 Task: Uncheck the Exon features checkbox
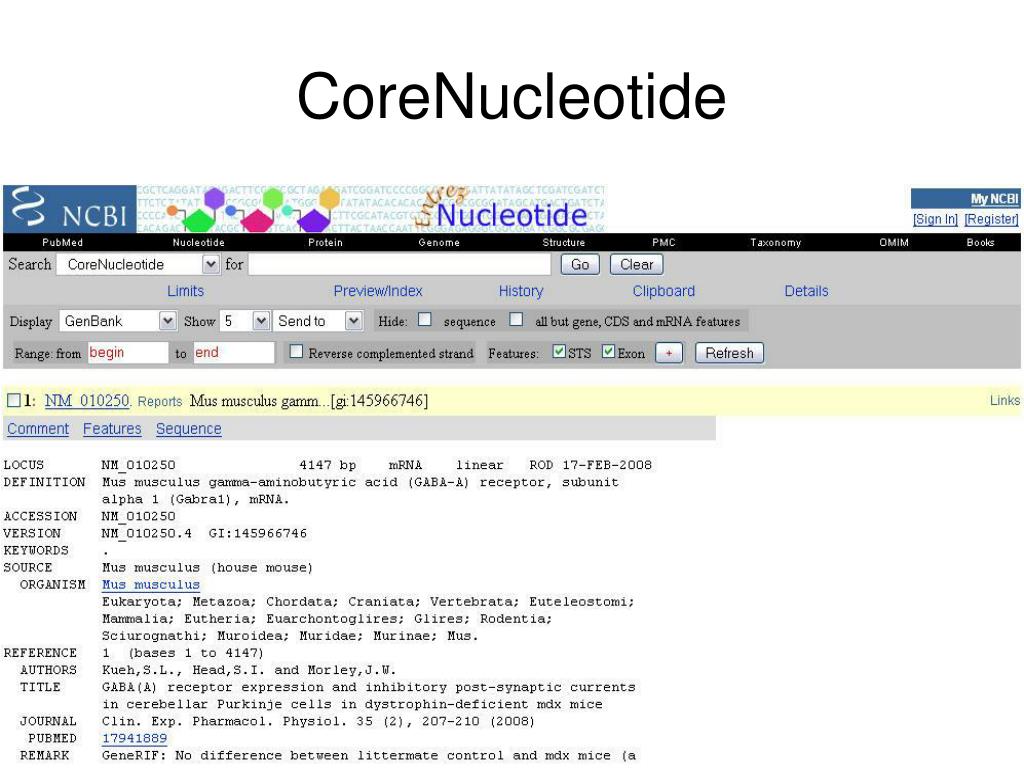pyautogui.click(x=609, y=351)
